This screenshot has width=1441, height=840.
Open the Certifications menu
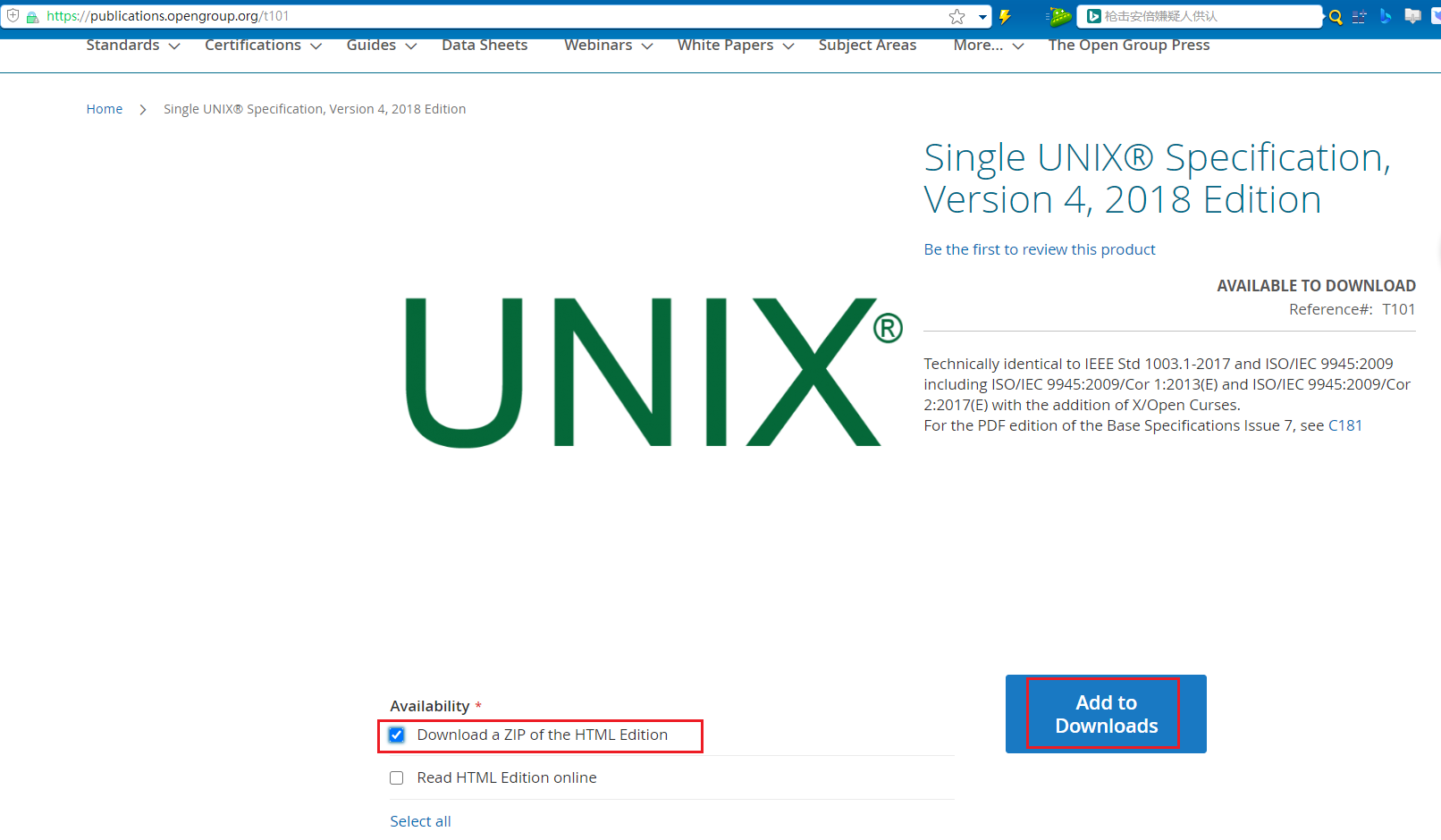(x=253, y=45)
